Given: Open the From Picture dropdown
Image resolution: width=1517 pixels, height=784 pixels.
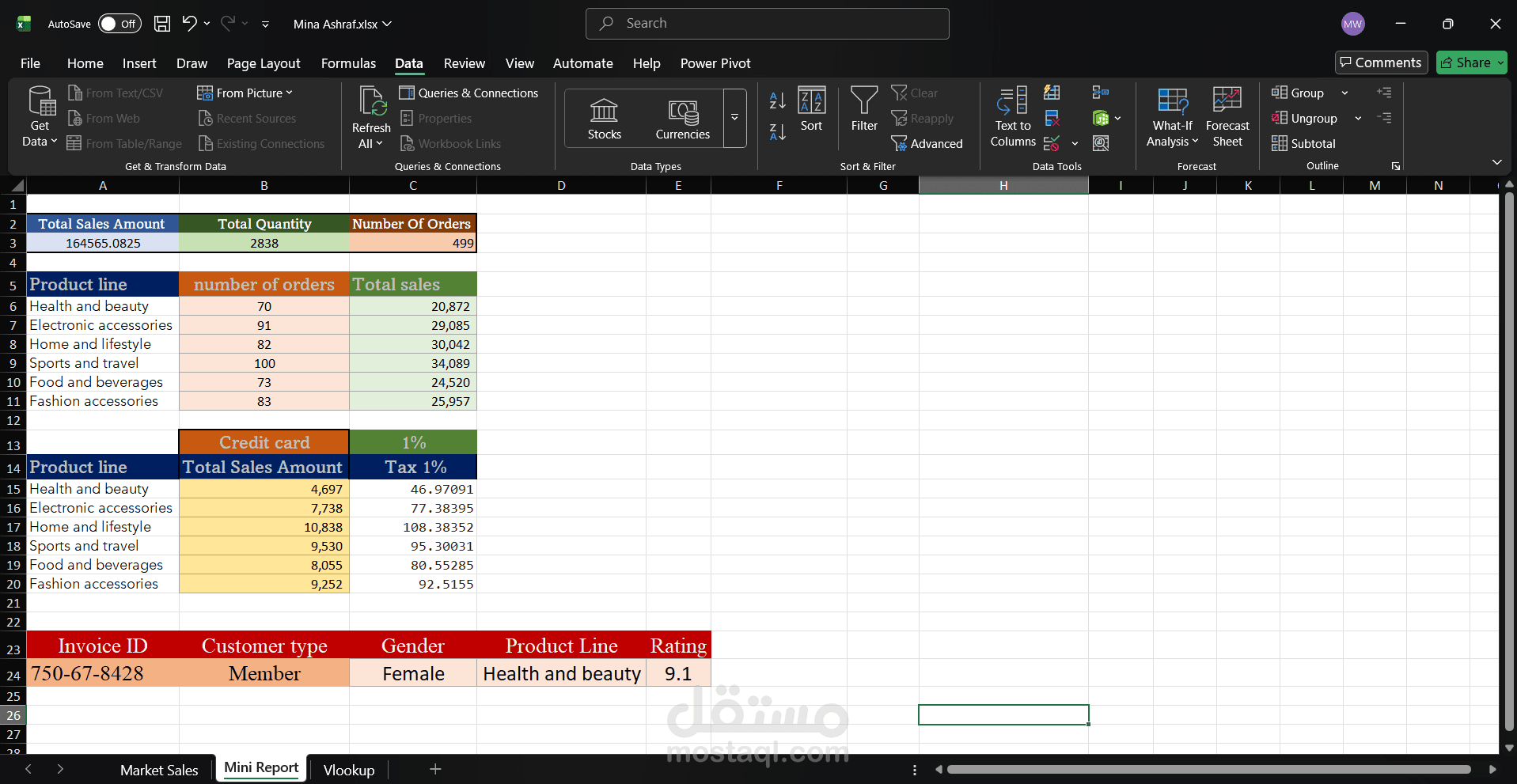Looking at the screenshot, I should (x=245, y=93).
